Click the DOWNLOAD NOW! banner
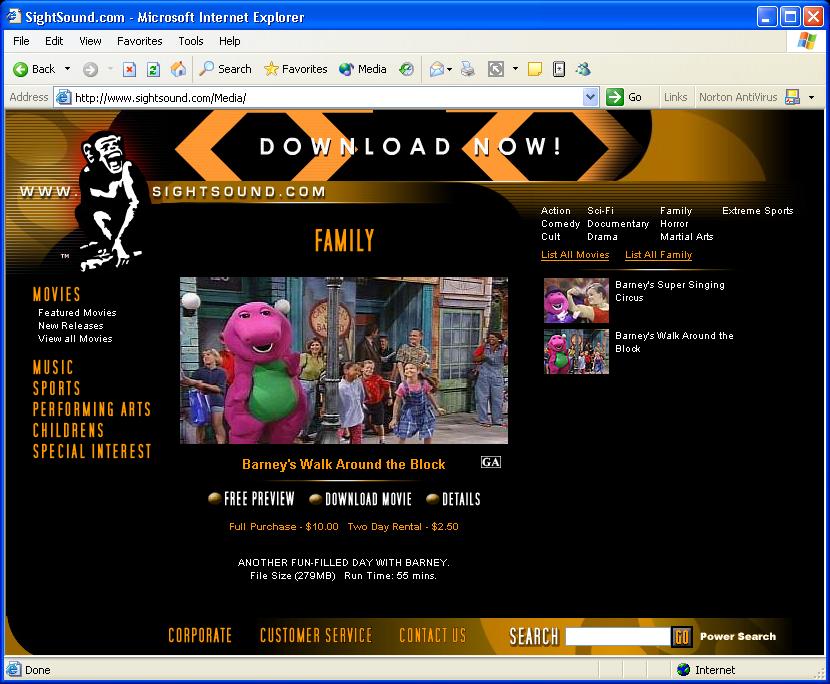Viewport: 830px width, 684px height. (x=411, y=146)
